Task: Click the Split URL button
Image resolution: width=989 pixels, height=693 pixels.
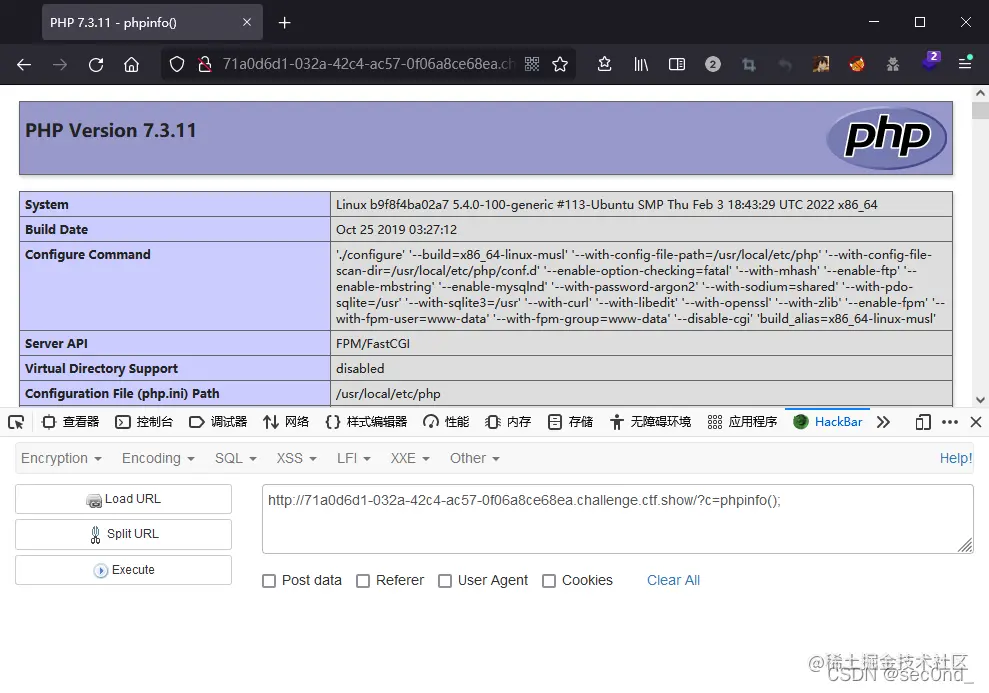Action: point(124,534)
